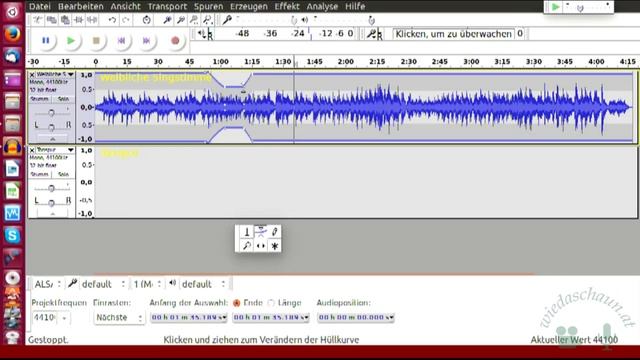Open the Effekt menu
This screenshot has width=640, height=360.
(x=287, y=6)
